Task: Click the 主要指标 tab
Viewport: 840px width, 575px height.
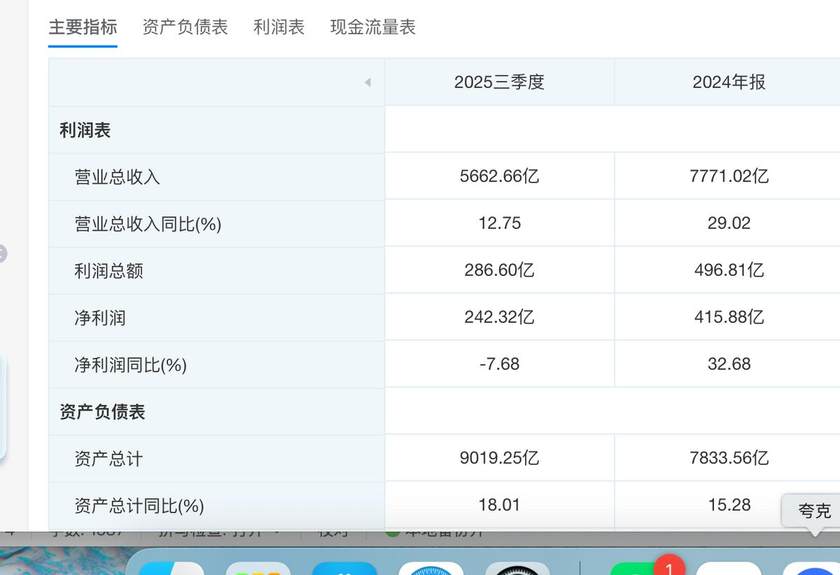Action: click(83, 27)
